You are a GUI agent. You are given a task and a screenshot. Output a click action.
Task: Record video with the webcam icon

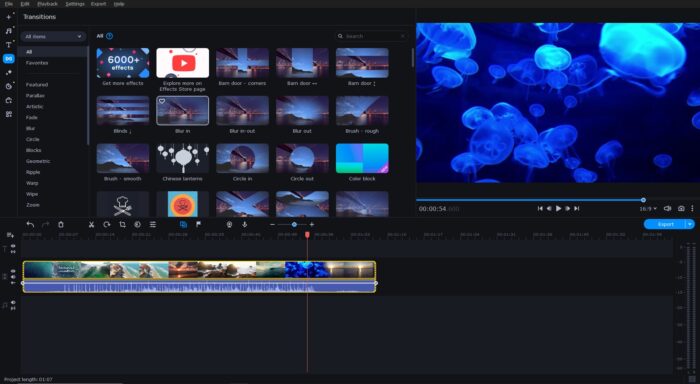(x=229, y=225)
